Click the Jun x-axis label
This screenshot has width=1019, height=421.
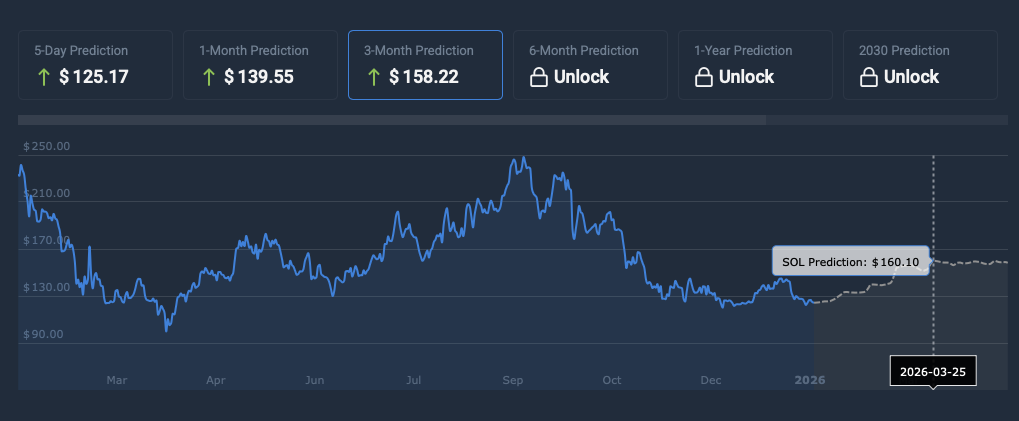click(x=315, y=380)
